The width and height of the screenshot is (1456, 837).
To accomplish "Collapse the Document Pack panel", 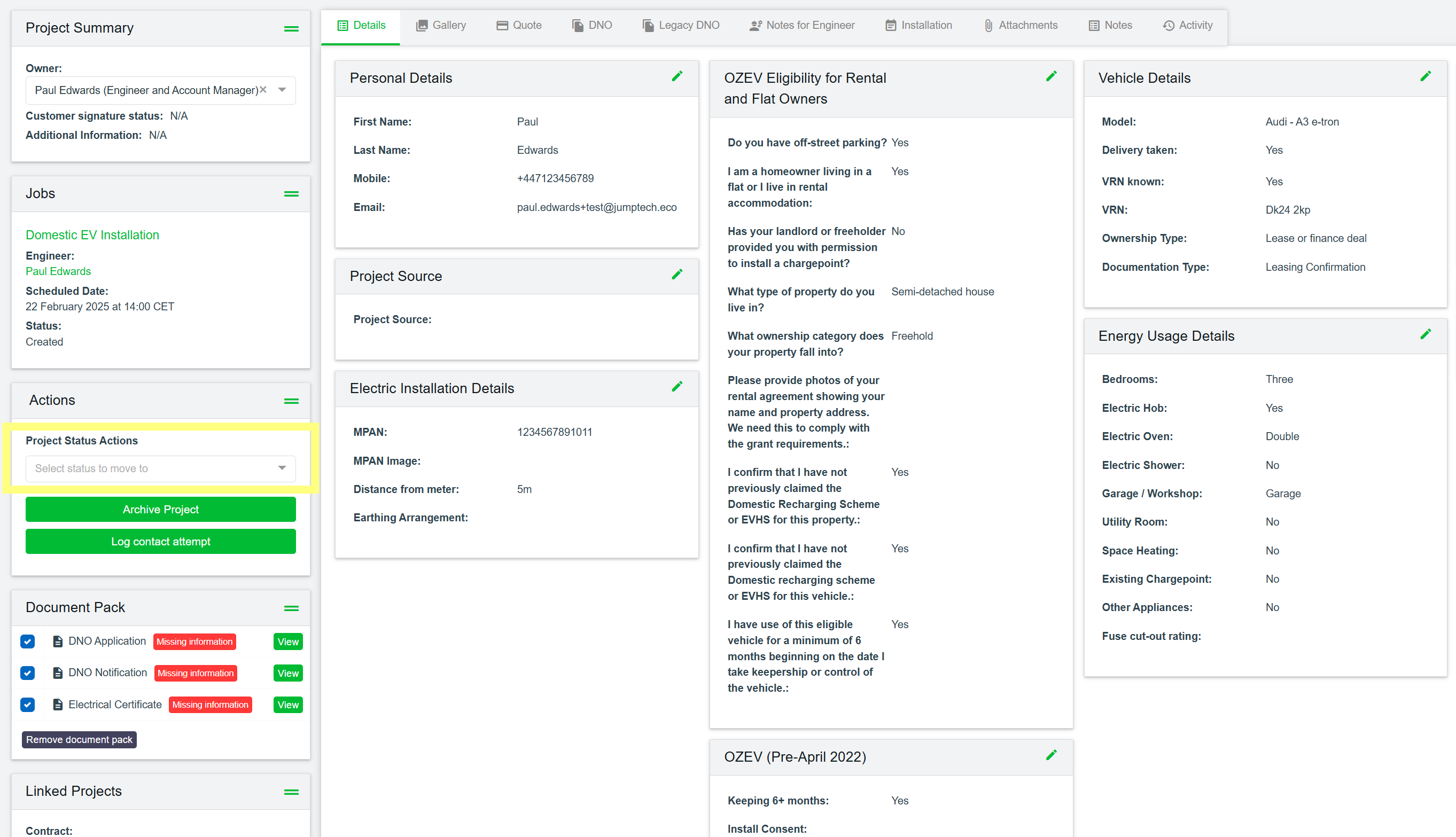I will click(x=292, y=608).
